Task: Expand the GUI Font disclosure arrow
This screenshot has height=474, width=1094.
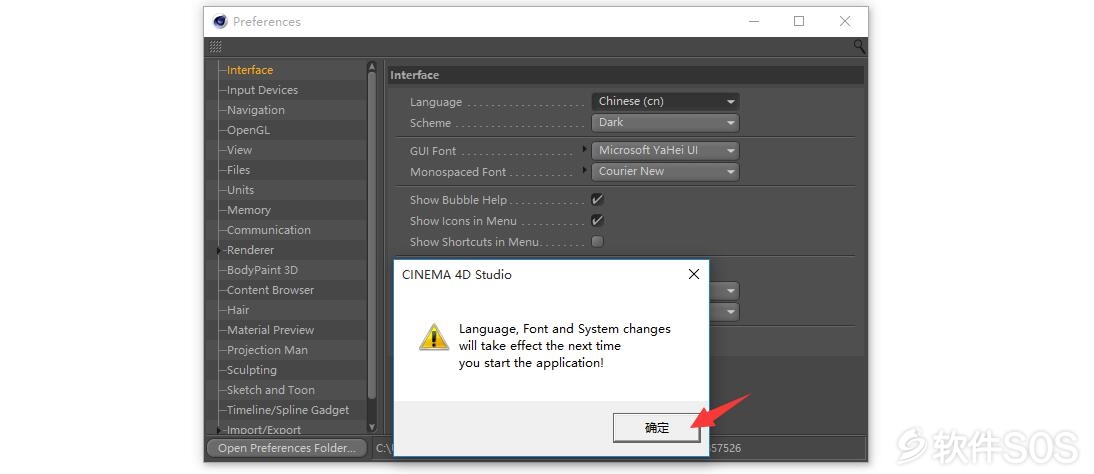Action: [585, 149]
